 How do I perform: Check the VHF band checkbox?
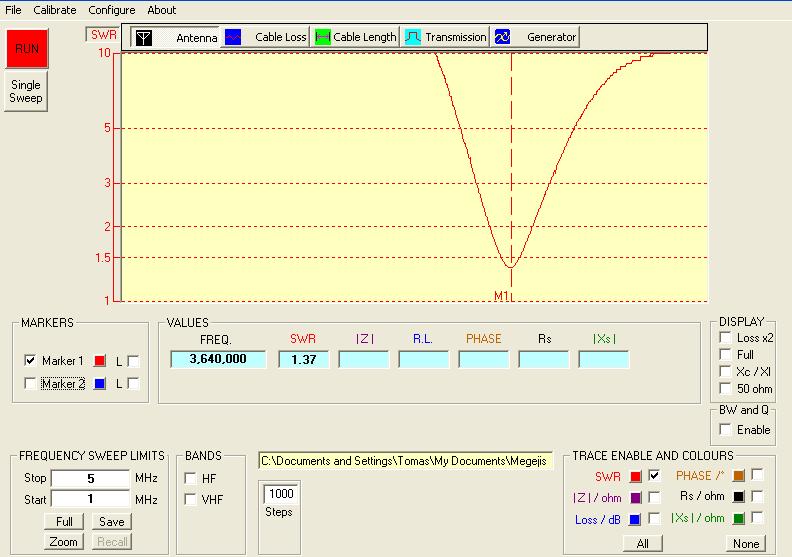point(190,499)
